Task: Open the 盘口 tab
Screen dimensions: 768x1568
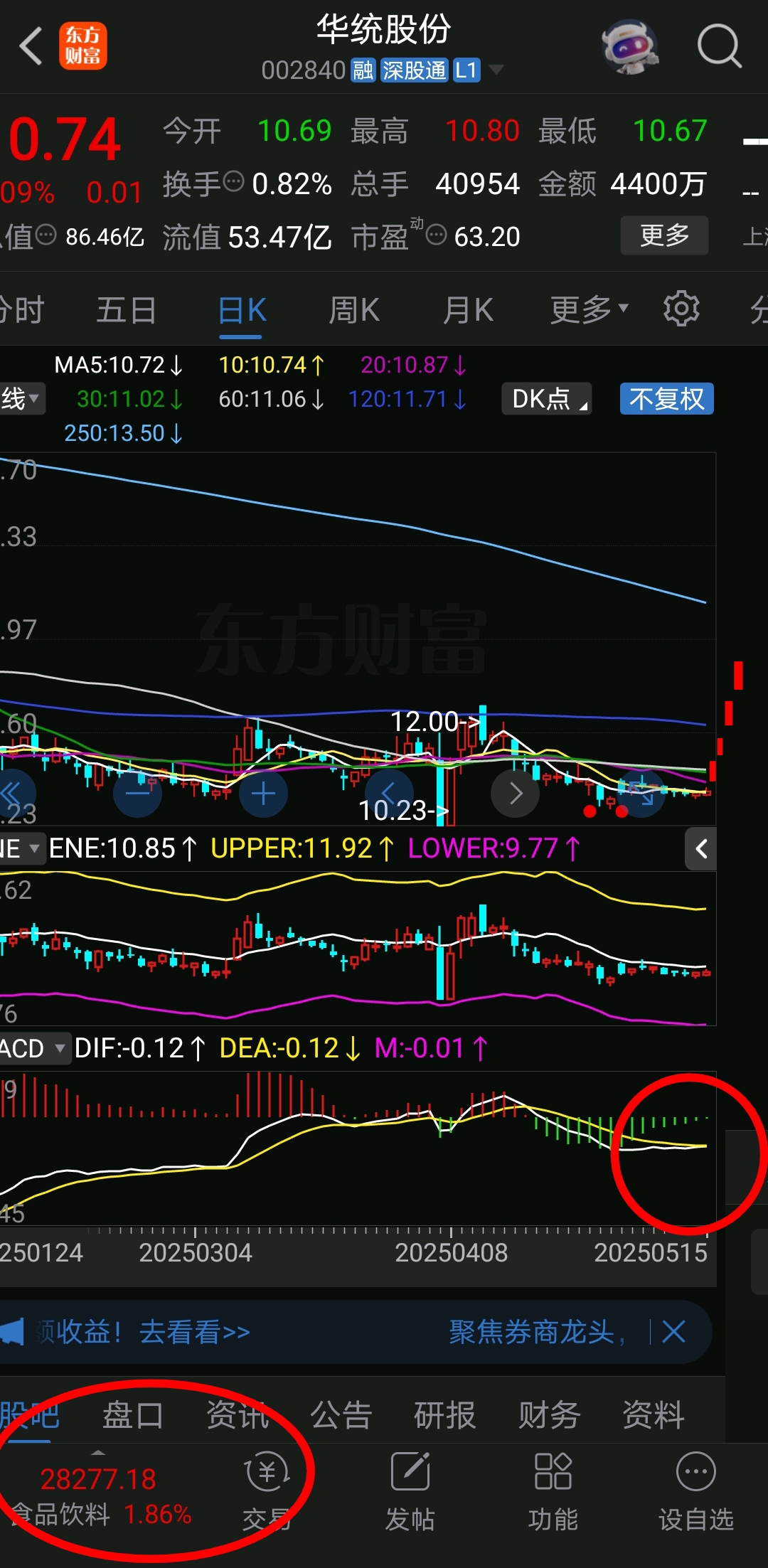Action: pyautogui.click(x=133, y=1416)
